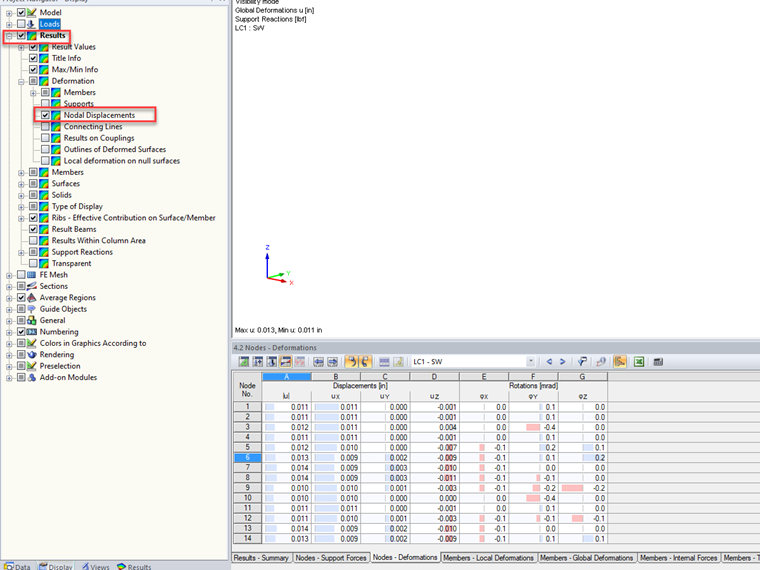The width and height of the screenshot is (760, 570).
Task: Click the Model icon in navigator tree
Action: (x=32, y=13)
